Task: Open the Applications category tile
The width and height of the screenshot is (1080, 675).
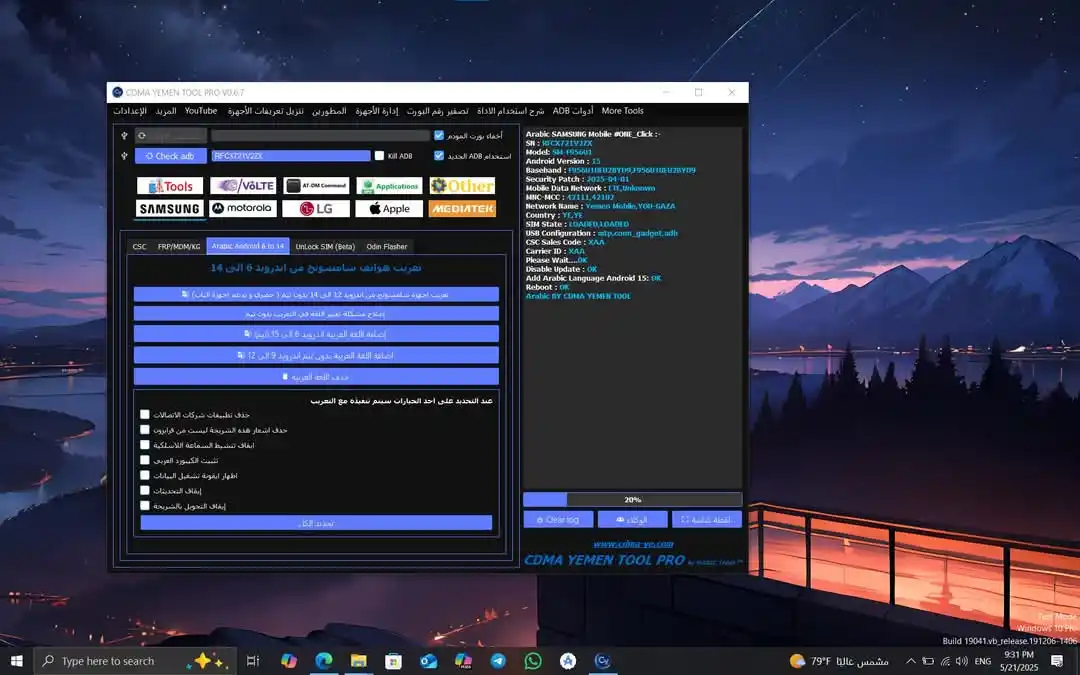Action: pos(389,186)
